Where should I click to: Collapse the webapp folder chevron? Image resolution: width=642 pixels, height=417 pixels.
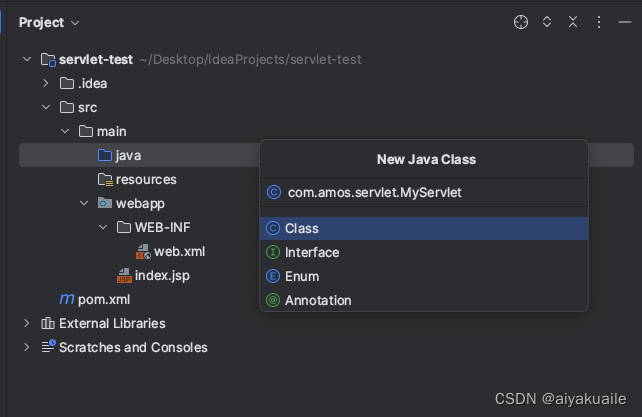pos(84,203)
